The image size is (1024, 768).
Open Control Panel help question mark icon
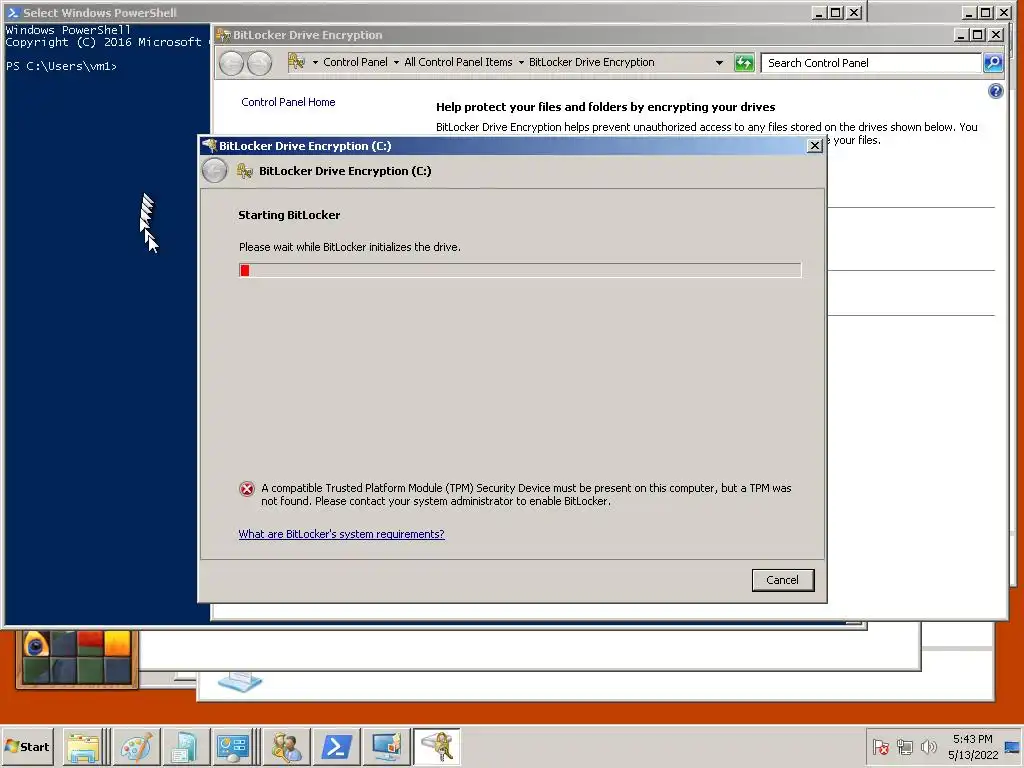point(995,91)
